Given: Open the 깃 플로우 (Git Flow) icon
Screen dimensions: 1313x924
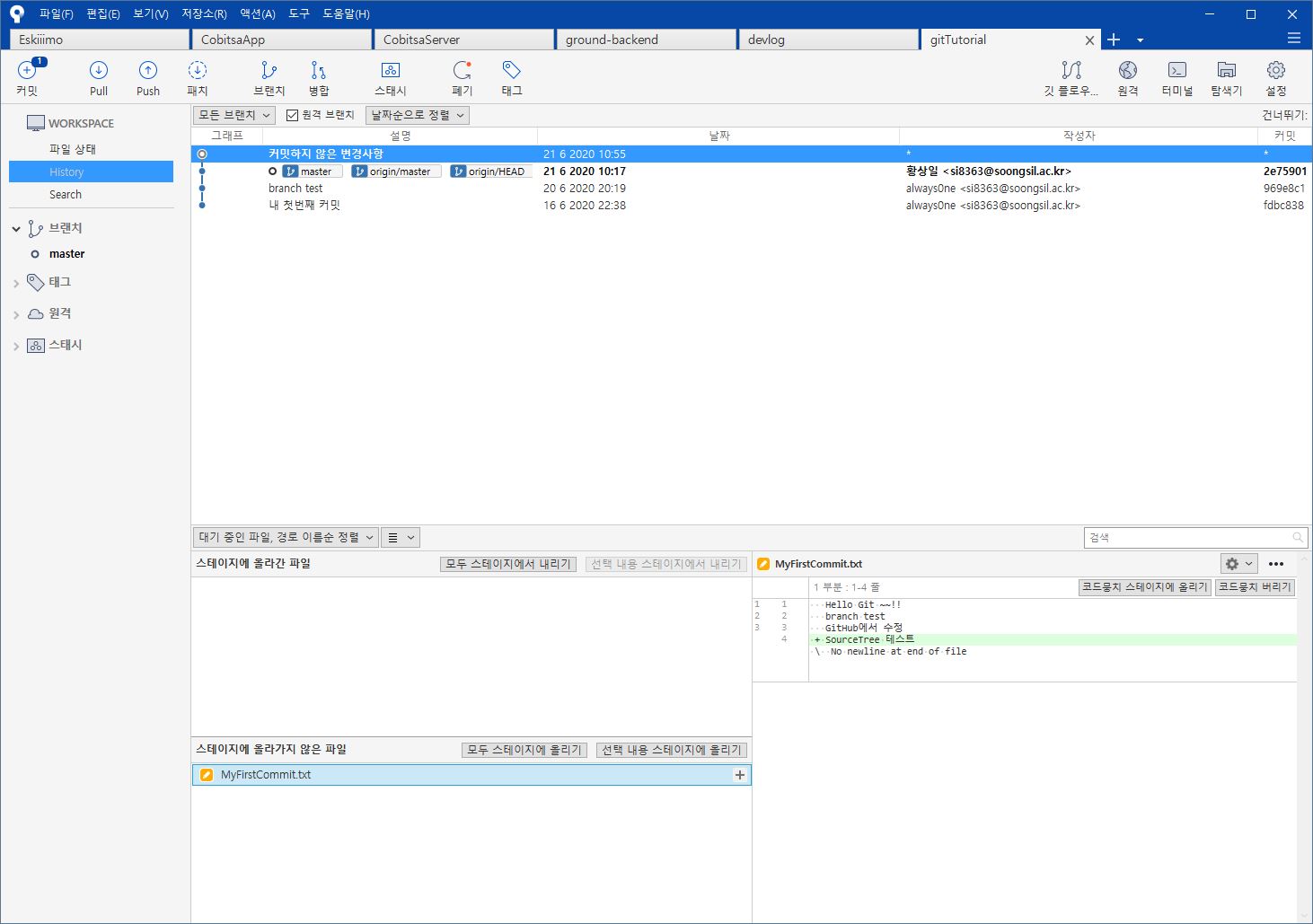Looking at the screenshot, I should point(1071,77).
